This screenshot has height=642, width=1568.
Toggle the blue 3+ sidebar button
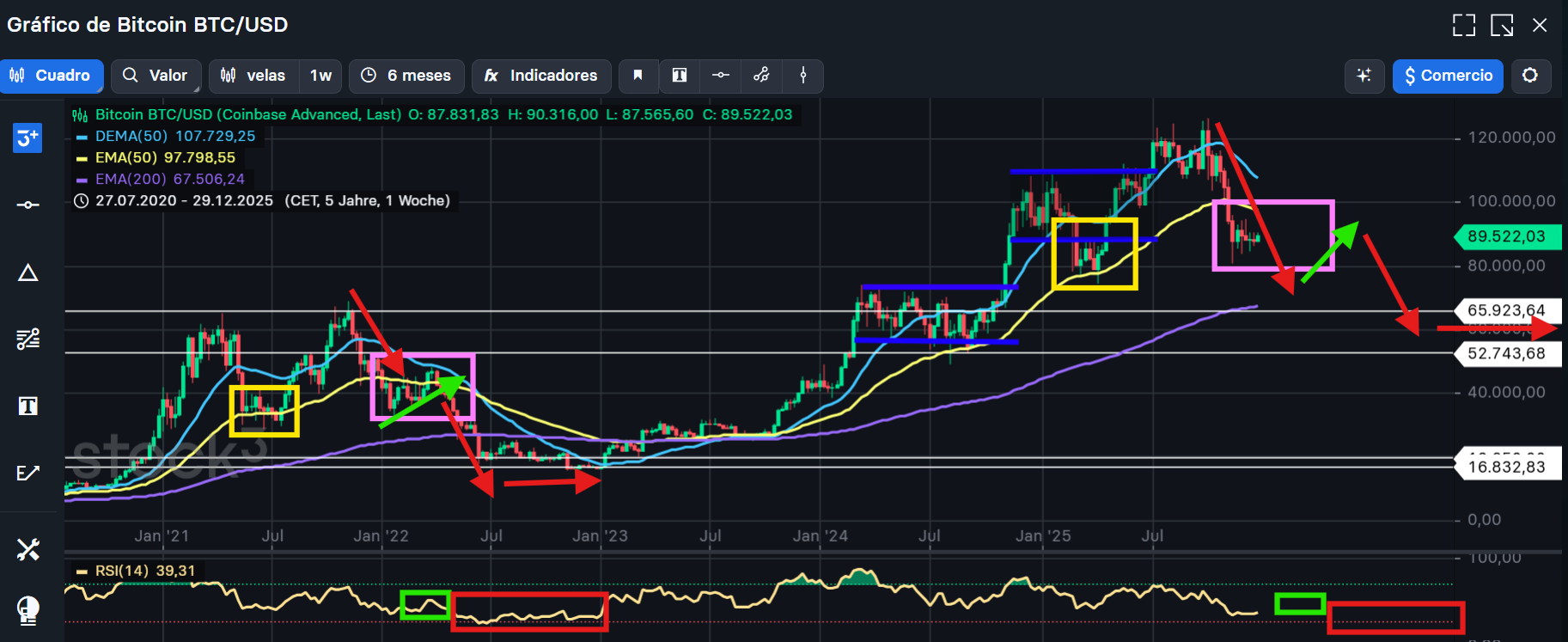[x=27, y=138]
